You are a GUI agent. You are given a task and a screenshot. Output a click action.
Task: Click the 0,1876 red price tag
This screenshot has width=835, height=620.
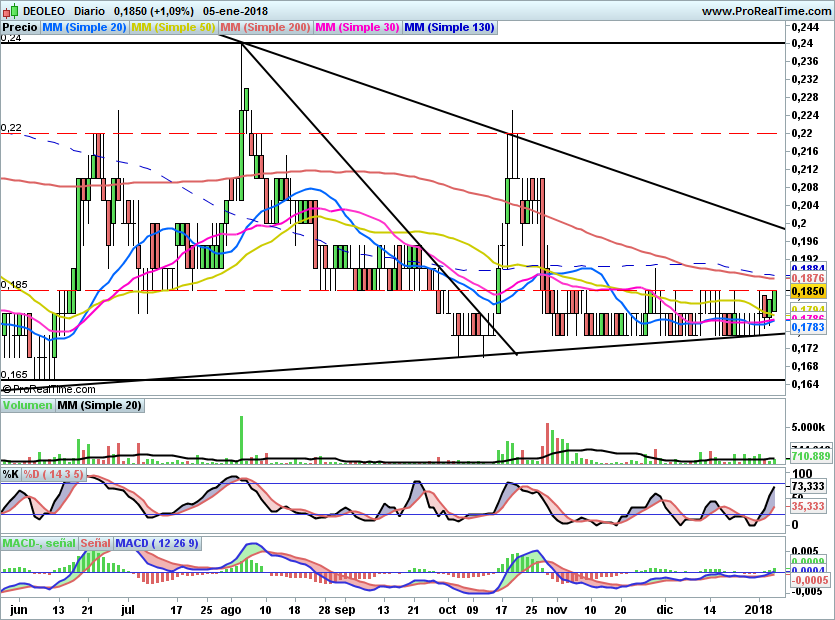(x=807, y=279)
